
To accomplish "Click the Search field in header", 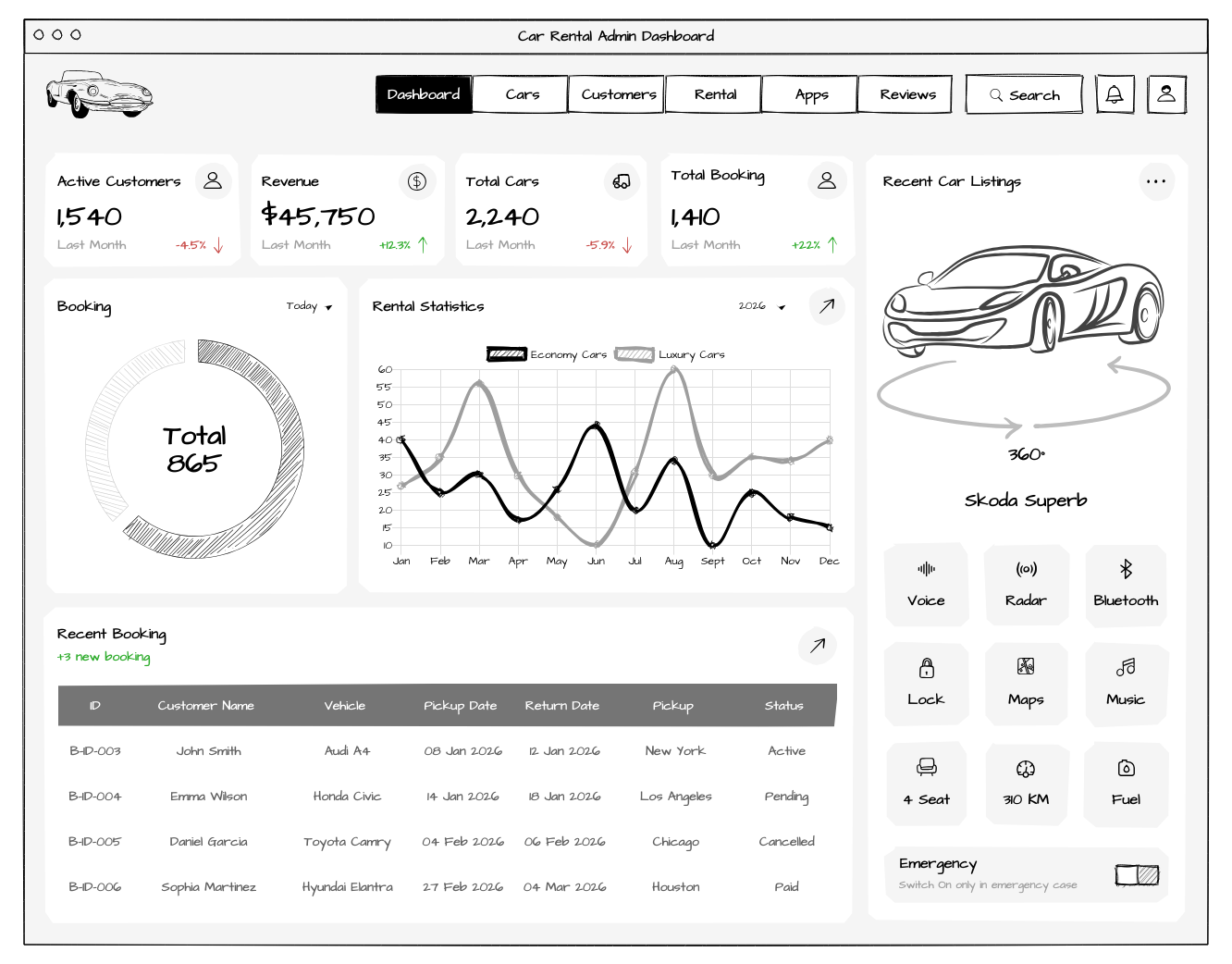I will (1024, 94).
